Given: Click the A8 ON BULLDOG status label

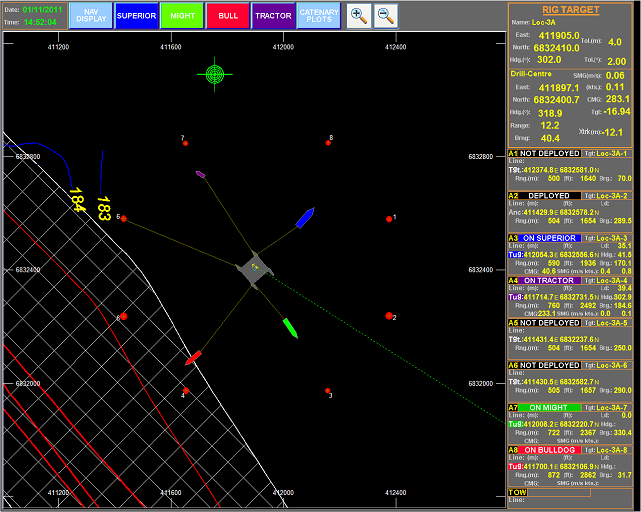Looking at the screenshot, I should tap(549, 450).
